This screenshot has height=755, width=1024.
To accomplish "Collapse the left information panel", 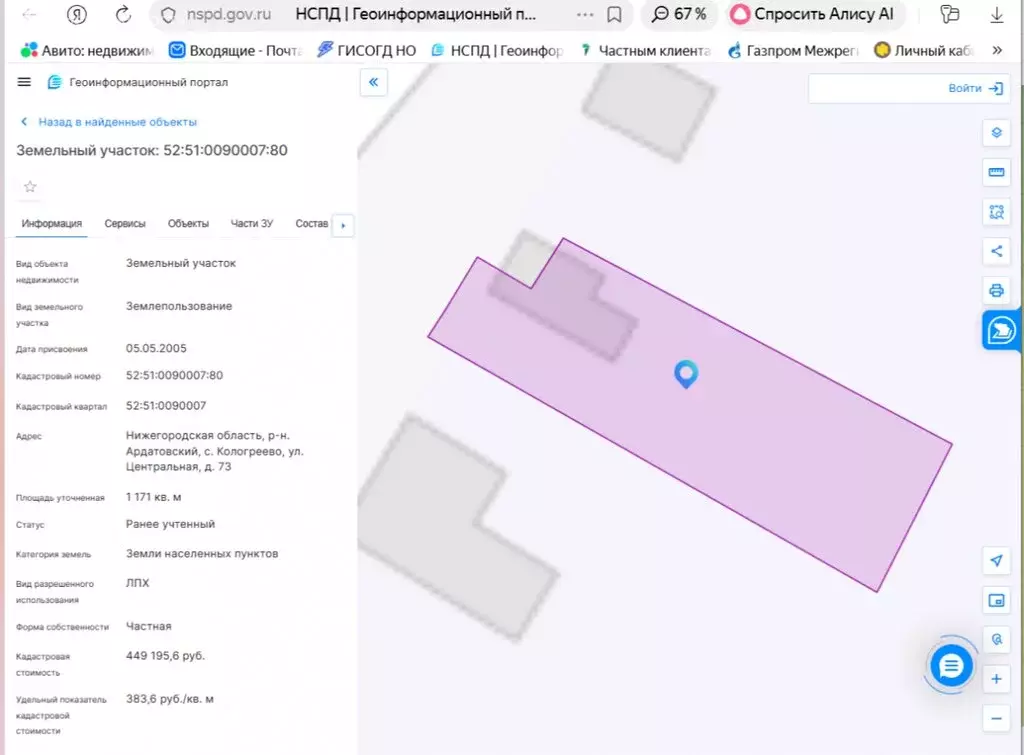I will [x=373, y=83].
